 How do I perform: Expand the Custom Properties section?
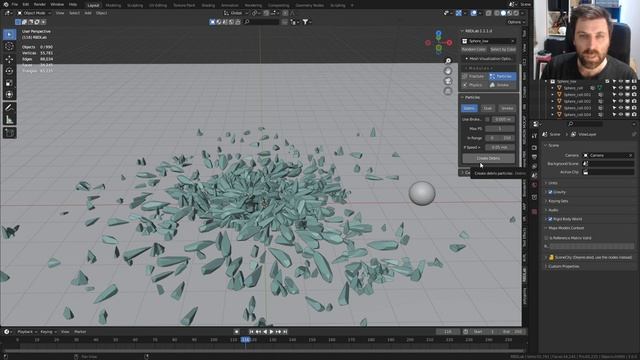pos(564,267)
